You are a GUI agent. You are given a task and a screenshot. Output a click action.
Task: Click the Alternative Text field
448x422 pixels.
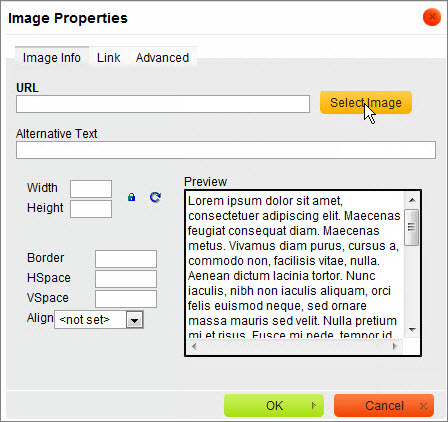[x=226, y=150]
